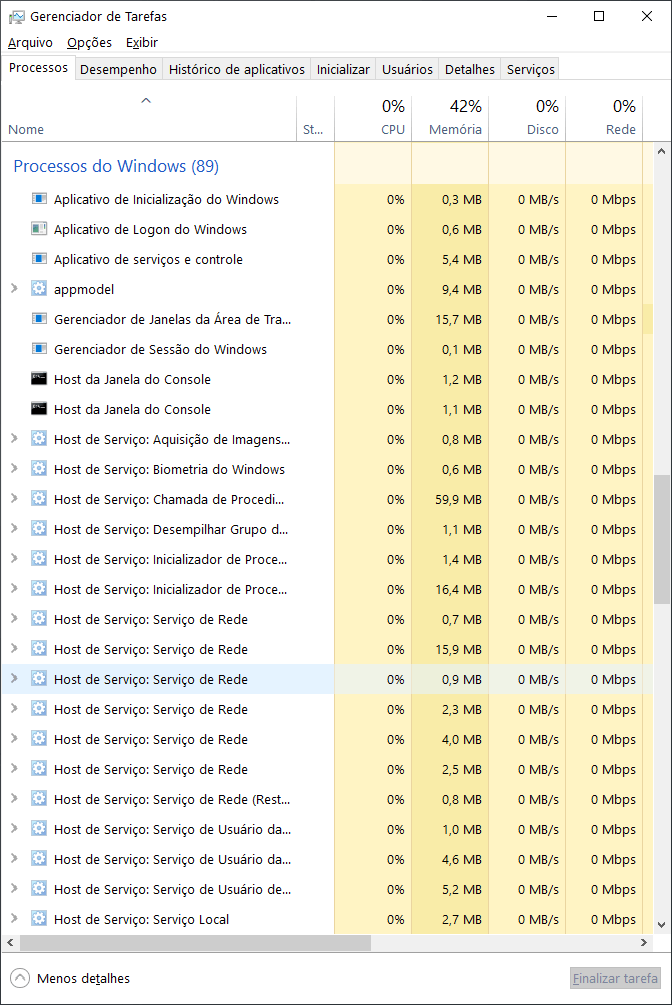Sort by the CPU column header

click(x=373, y=118)
